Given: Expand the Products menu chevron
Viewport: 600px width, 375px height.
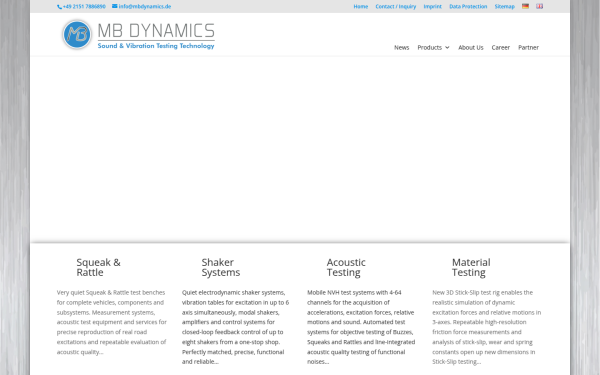Looking at the screenshot, I should click(x=447, y=47).
